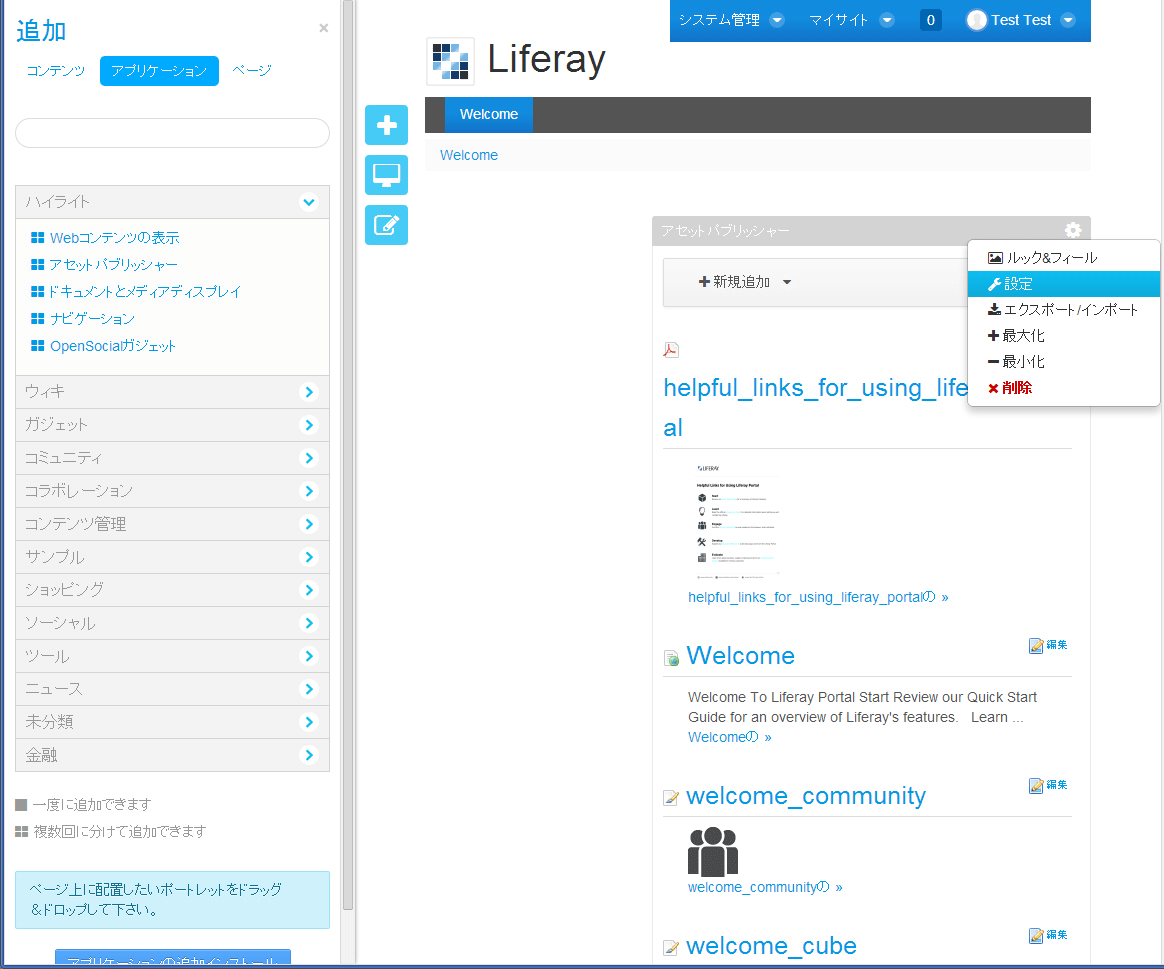Switch to コンテンツ tab
Viewport: 1164px width, 969px height.
(56, 71)
